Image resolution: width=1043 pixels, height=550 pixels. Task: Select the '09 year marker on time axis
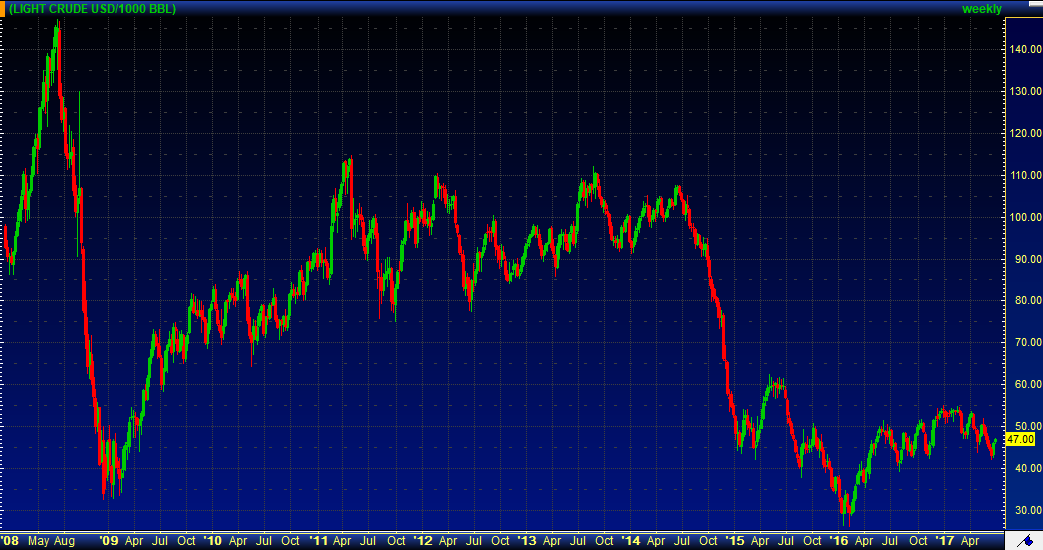(x=109, y=541)
